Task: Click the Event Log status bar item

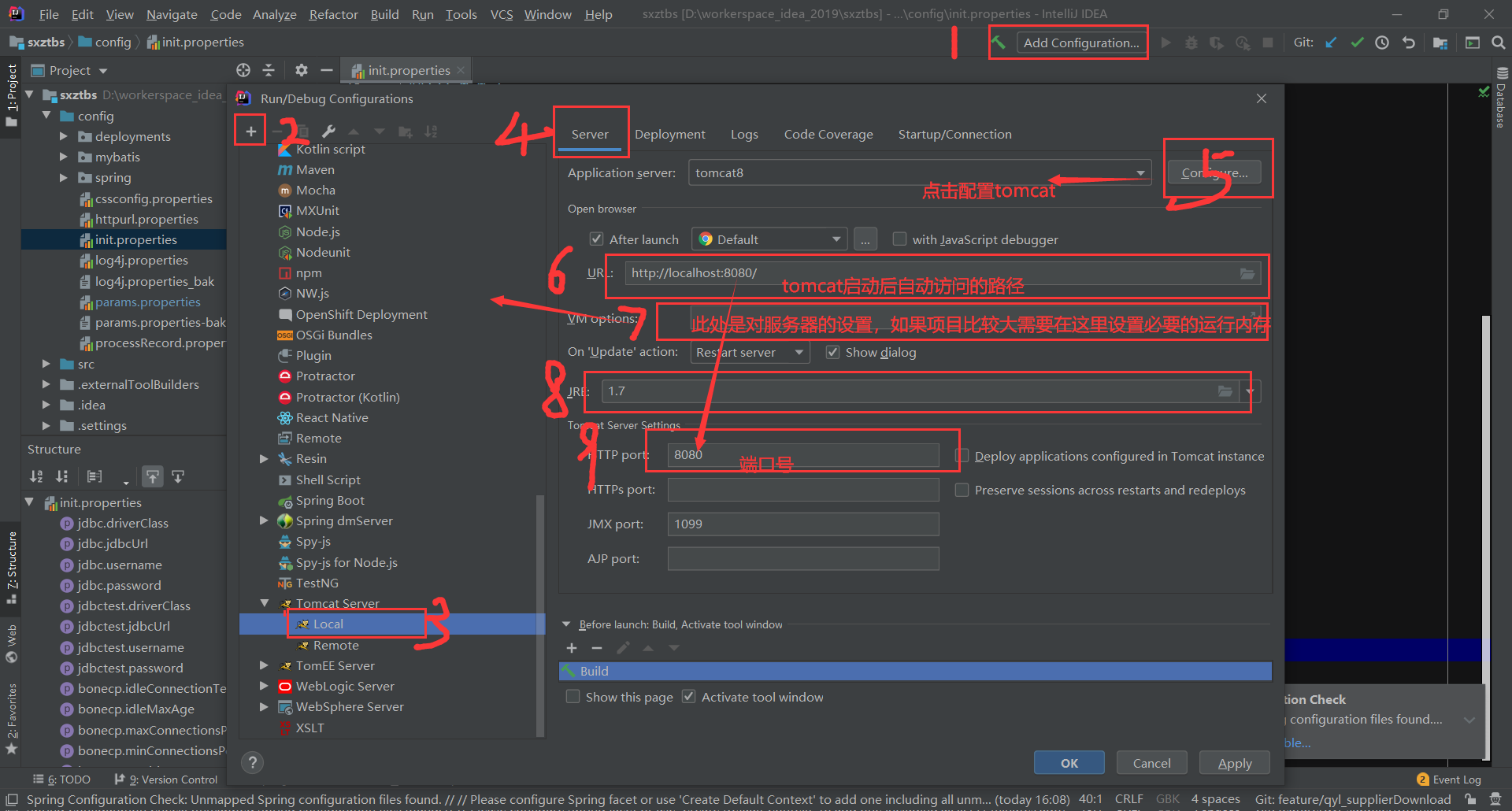Action: tap(1449, 780)
